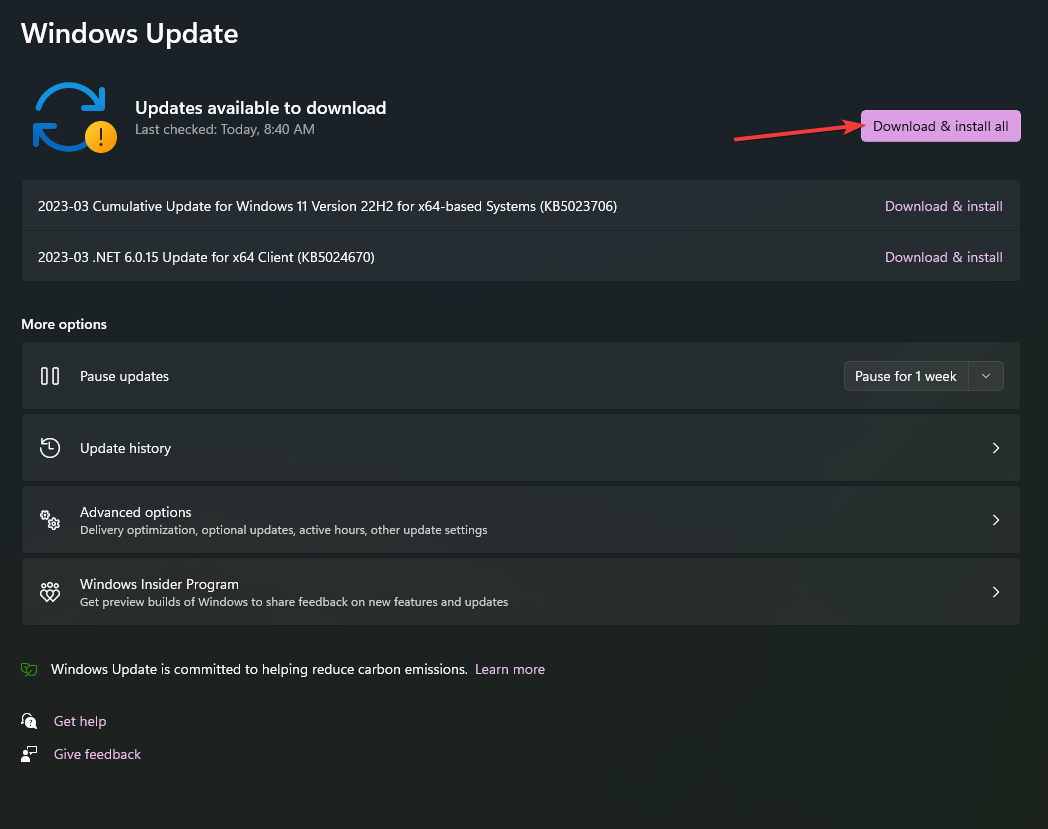Click the Give feedback person icon
This screenshot has height=829, width=1048.
click(29, 754)
